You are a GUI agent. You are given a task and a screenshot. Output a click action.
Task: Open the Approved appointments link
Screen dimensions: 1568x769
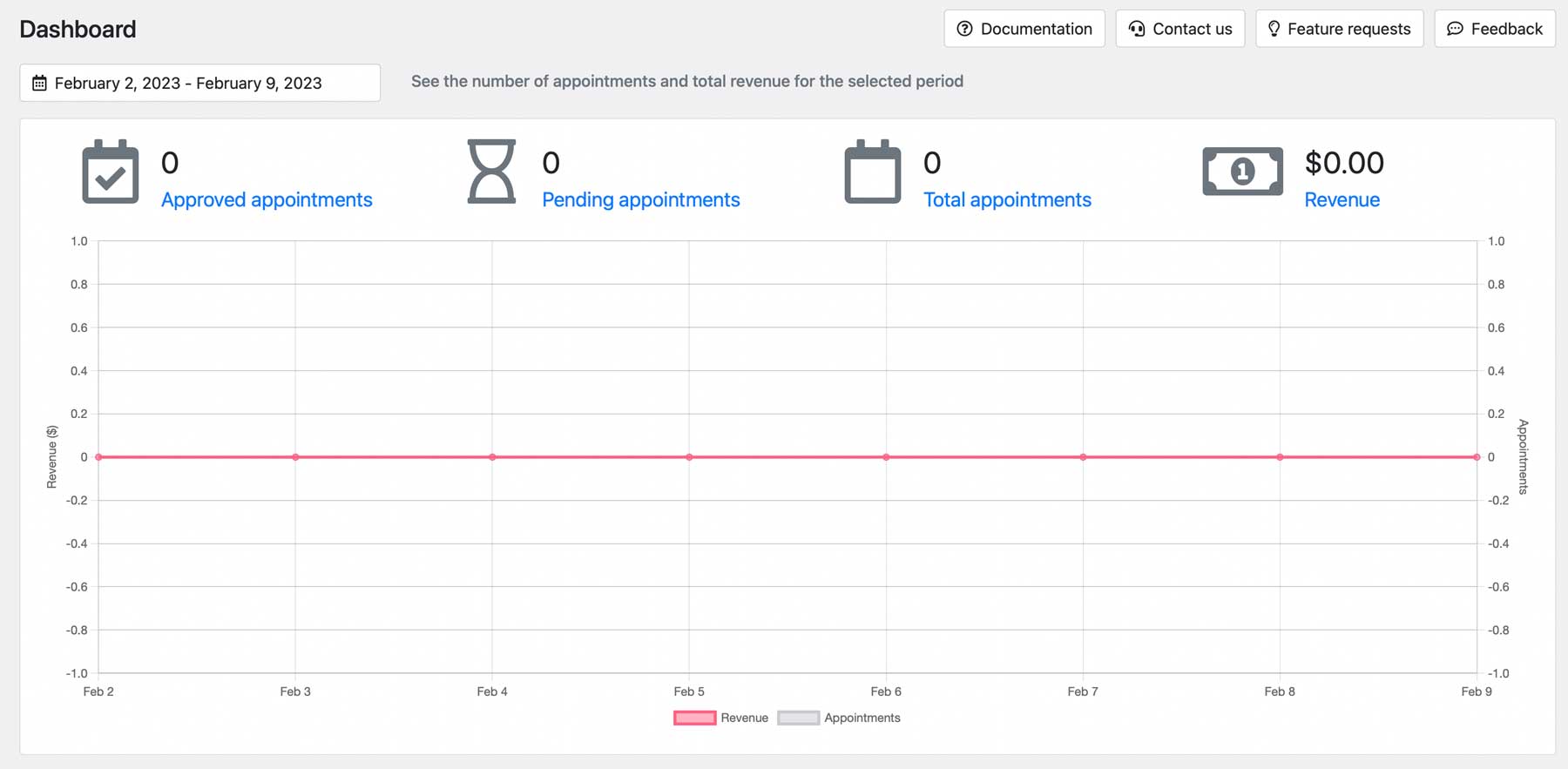(267, 199)
